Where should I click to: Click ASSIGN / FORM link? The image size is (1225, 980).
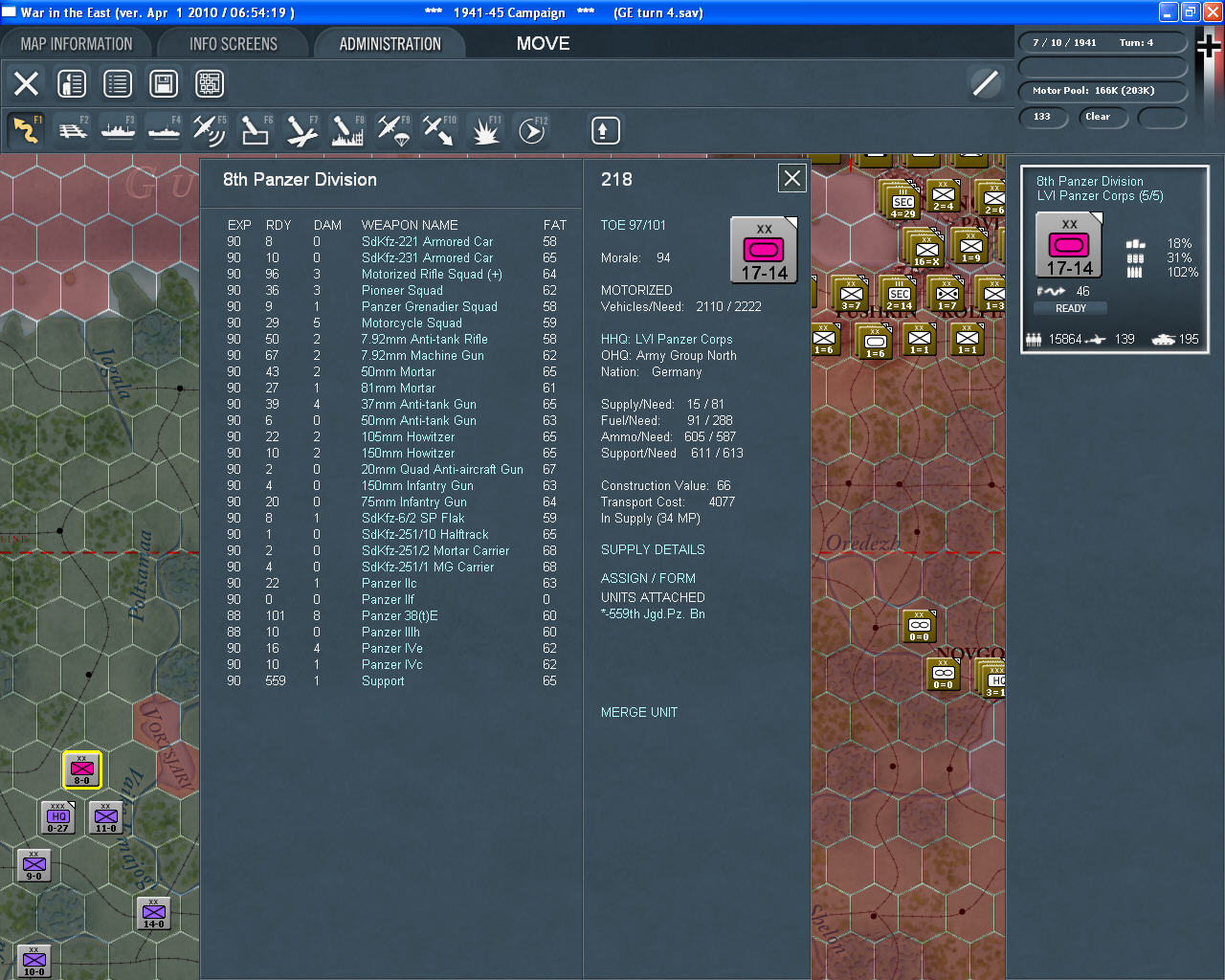coord(648,578)
